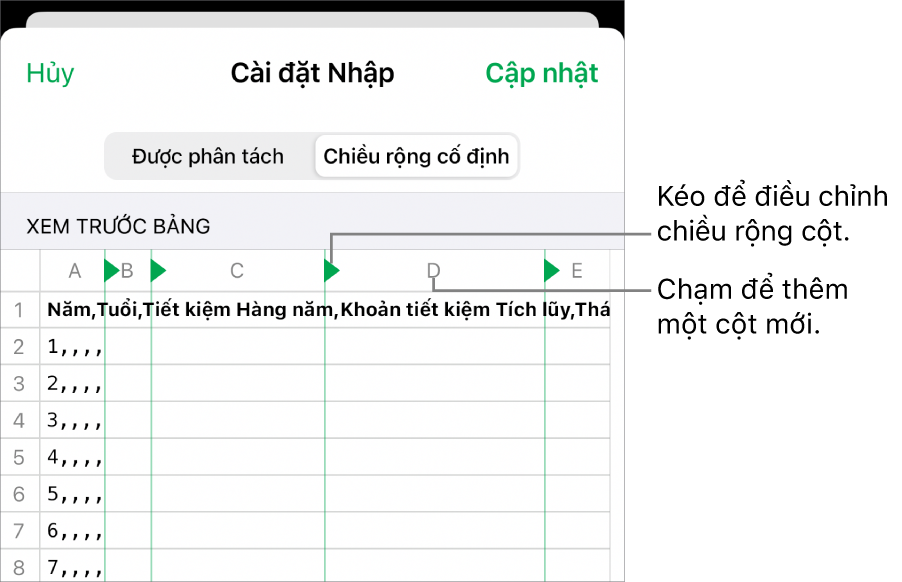This screenshot has height=582, width=902.
Task: Tap column header B
Action: click(127, 270)
